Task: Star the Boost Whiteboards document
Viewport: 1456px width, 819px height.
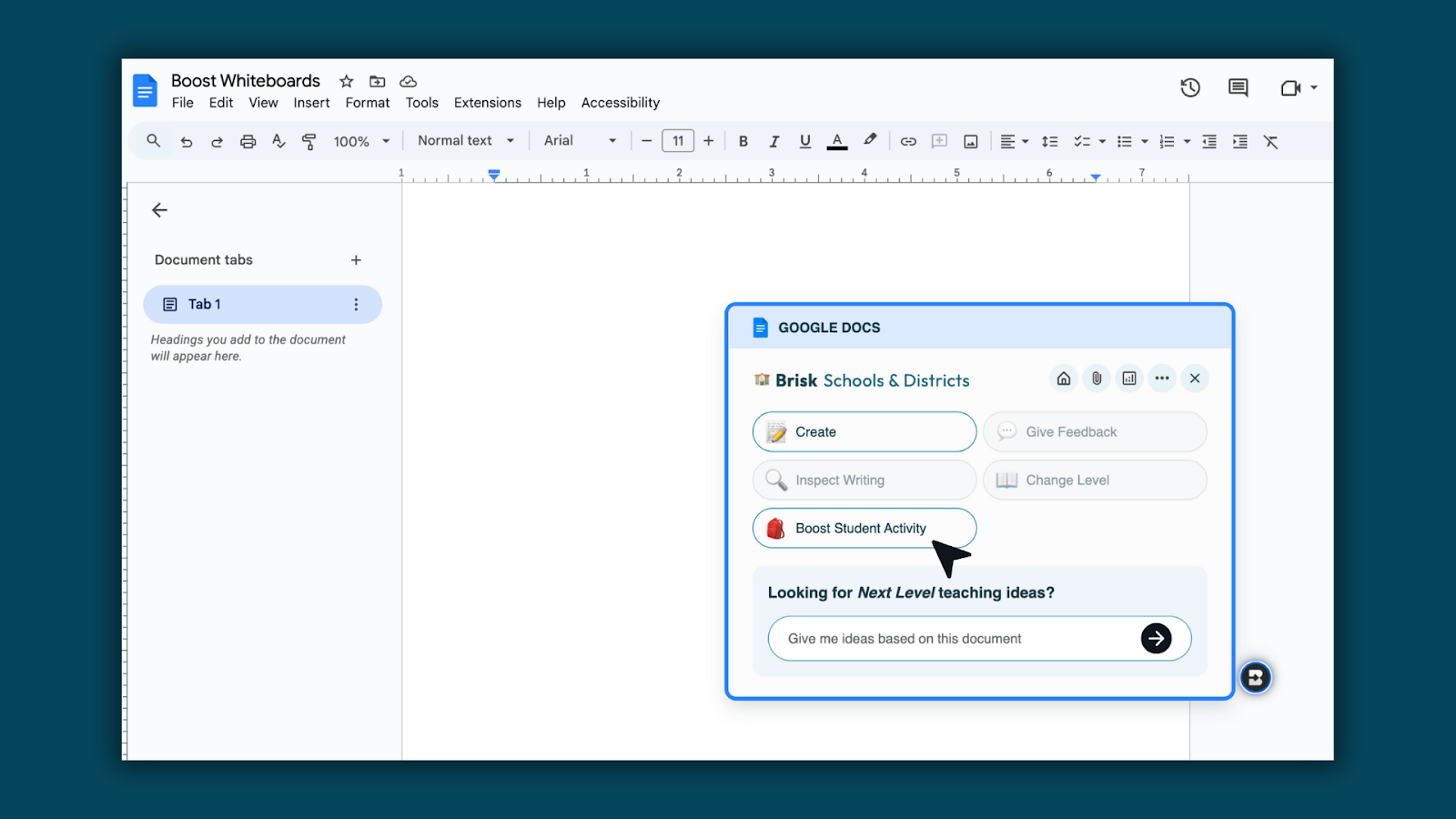Action: [346, 81]
